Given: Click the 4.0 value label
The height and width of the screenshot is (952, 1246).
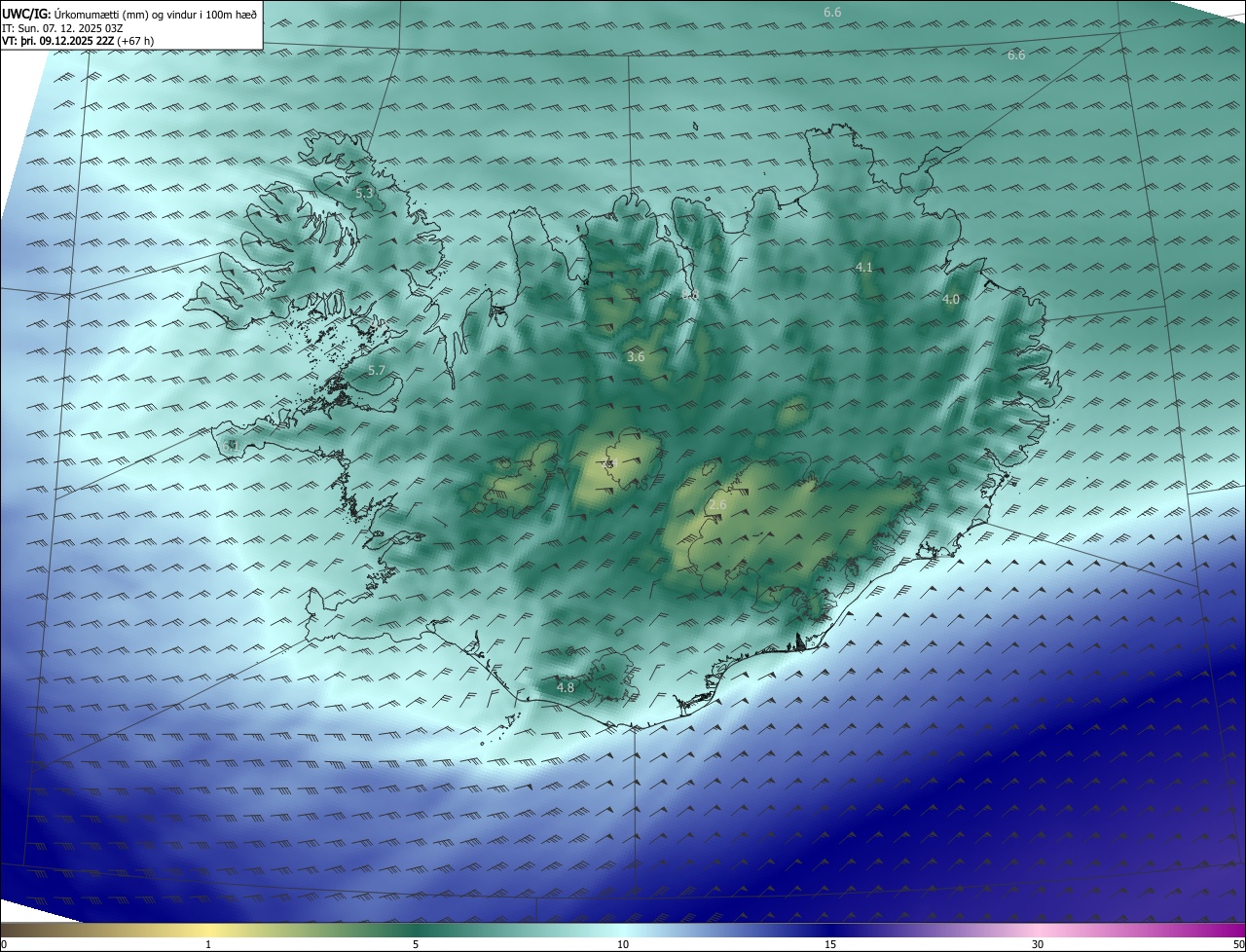Looking at the screenshot, I should point(951,300).
